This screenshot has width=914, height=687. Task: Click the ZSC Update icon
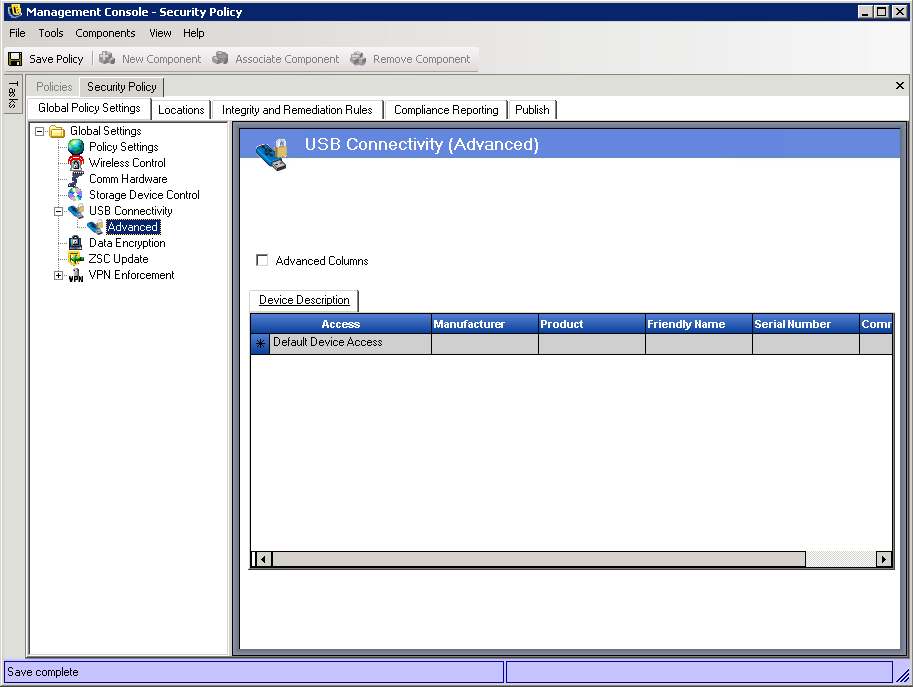(76, 259)
